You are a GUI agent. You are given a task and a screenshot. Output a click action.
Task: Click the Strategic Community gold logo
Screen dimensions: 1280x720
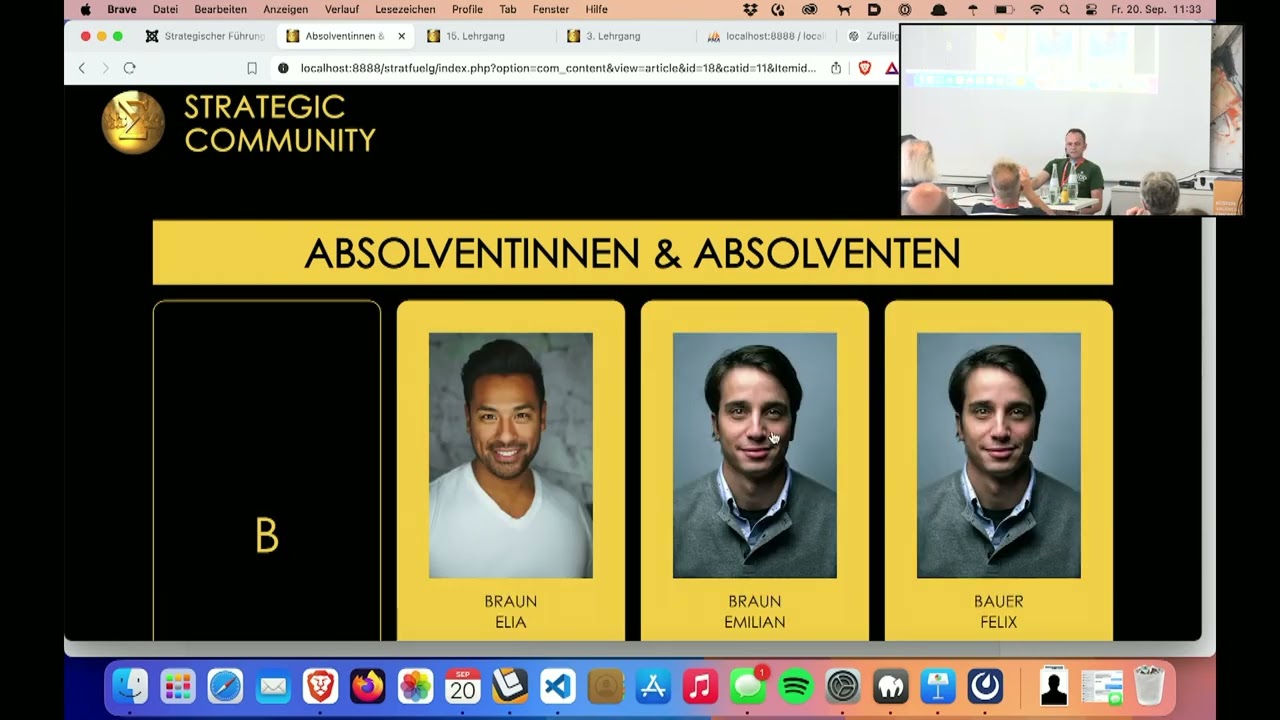133,123
